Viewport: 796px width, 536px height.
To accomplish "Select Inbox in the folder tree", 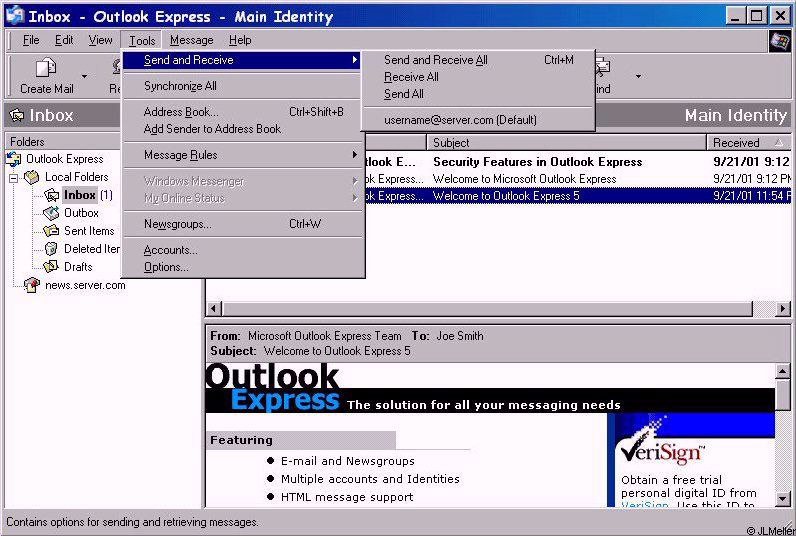I will 80,195.
